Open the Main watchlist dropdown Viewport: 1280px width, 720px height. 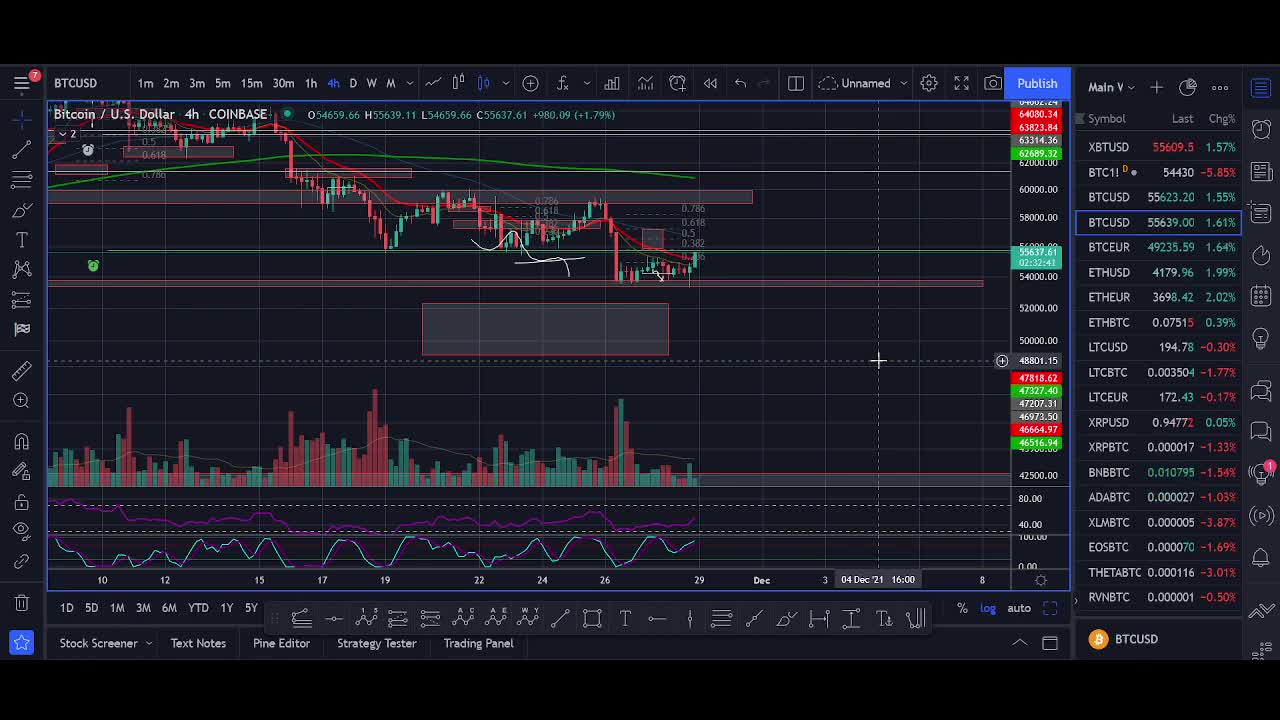point(1110,87)
